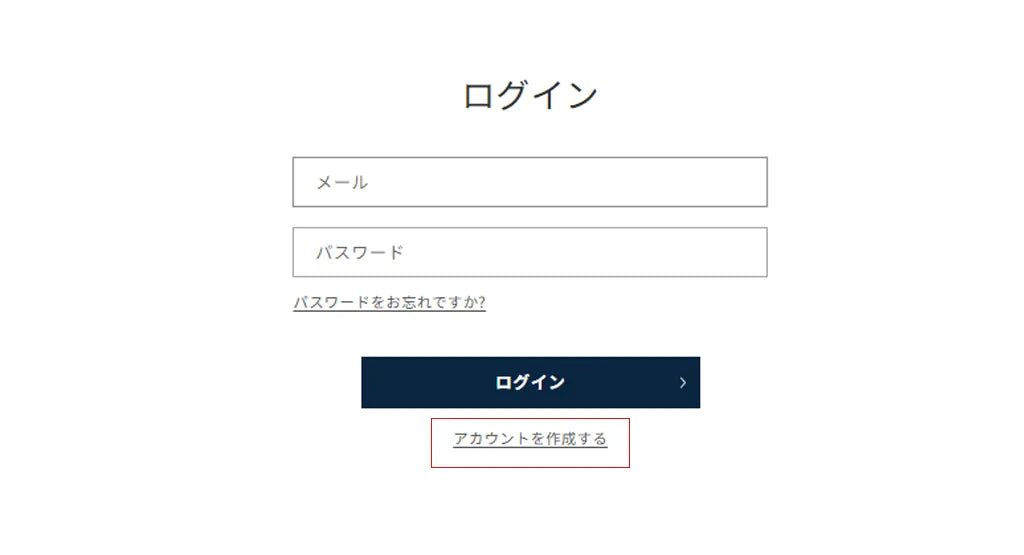The image size is (1024, 555).
Task: Click the ログイン page heading
Action: pyautogui.click(x=529, y=95)
